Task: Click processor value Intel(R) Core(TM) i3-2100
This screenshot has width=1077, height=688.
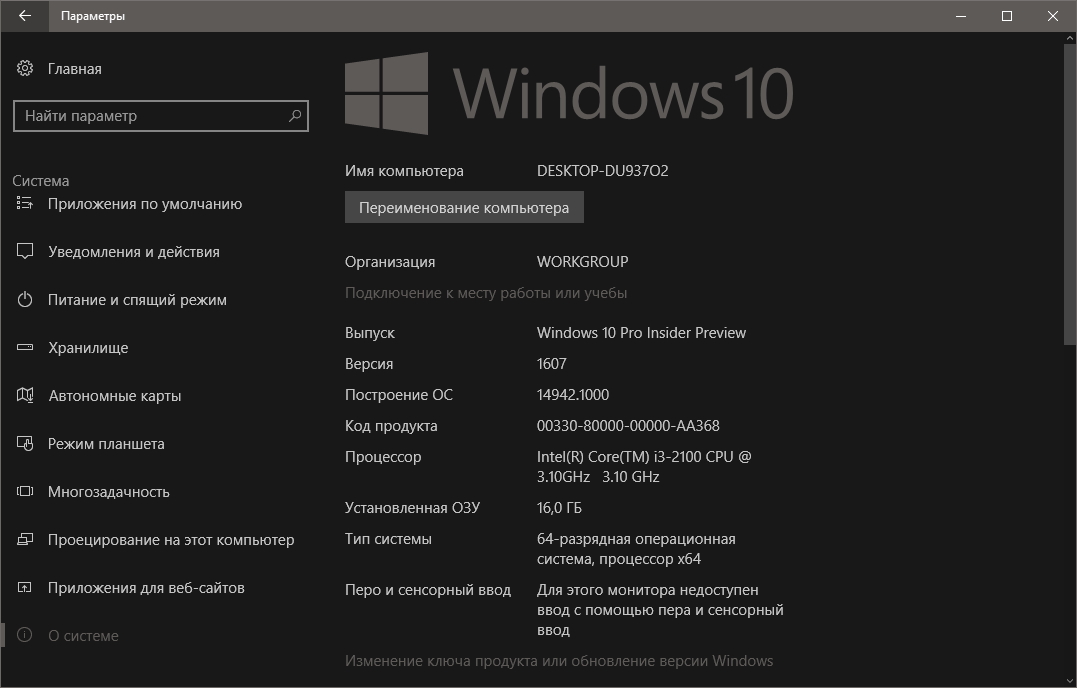Action: [644, 467]
